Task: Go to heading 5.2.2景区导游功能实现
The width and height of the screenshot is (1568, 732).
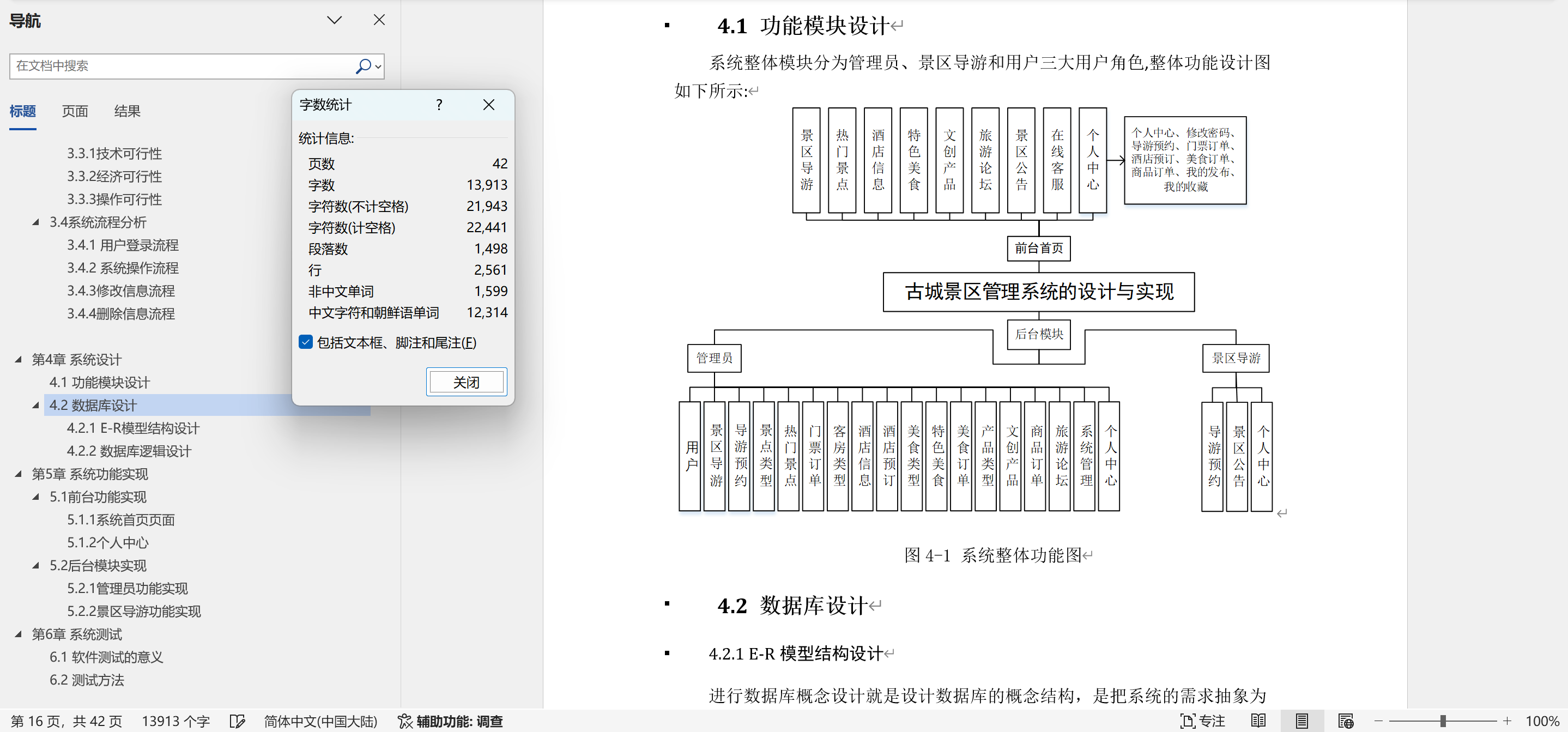Action: [x=134, y=612]
